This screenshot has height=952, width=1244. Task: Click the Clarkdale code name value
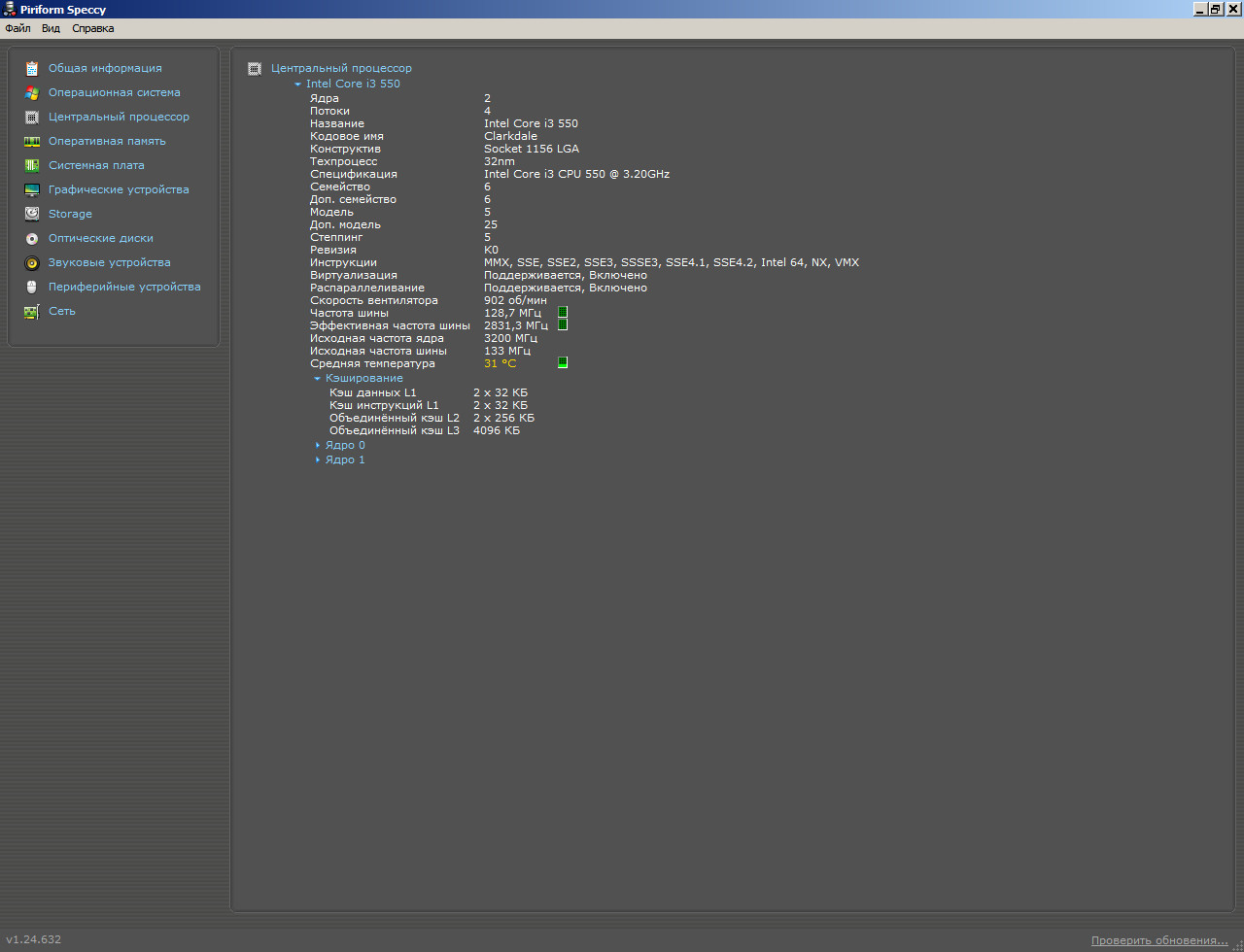pyautogui.click(x=510, y=136)
